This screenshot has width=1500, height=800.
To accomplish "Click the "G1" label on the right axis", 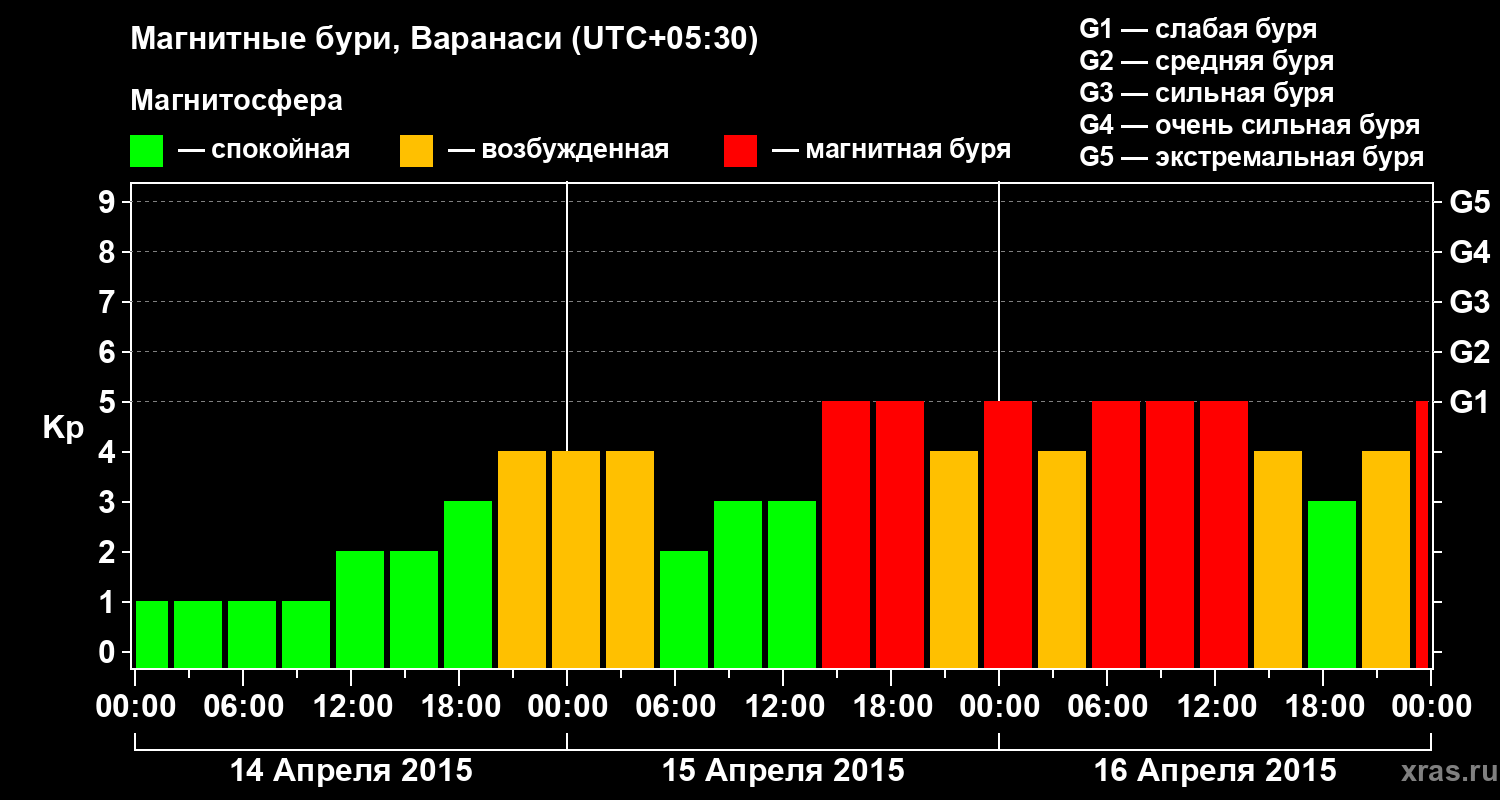I will click(x=1469, y=402).
